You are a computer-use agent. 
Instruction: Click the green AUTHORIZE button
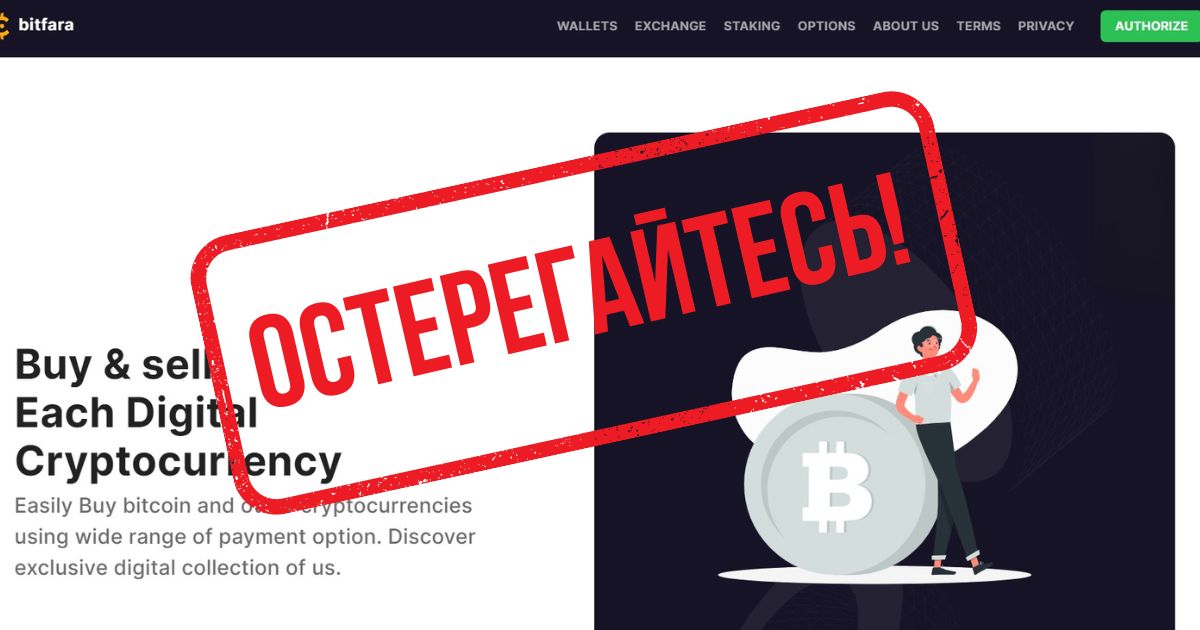click(1150, 26)
